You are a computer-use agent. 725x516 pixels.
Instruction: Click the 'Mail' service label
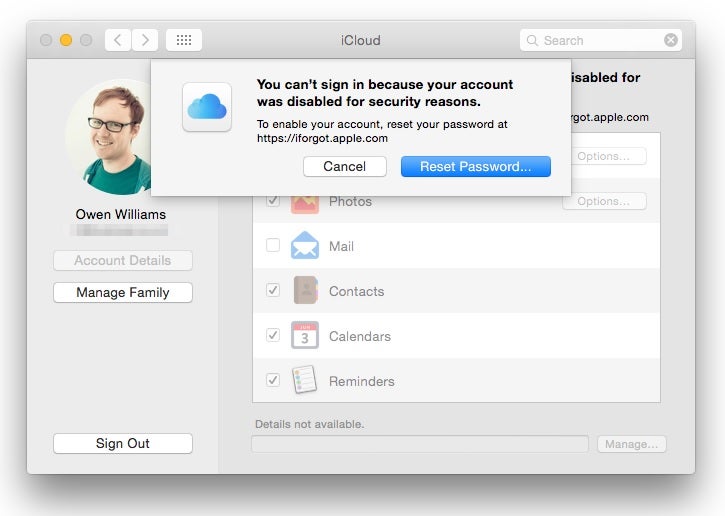[x=341, y=246]
